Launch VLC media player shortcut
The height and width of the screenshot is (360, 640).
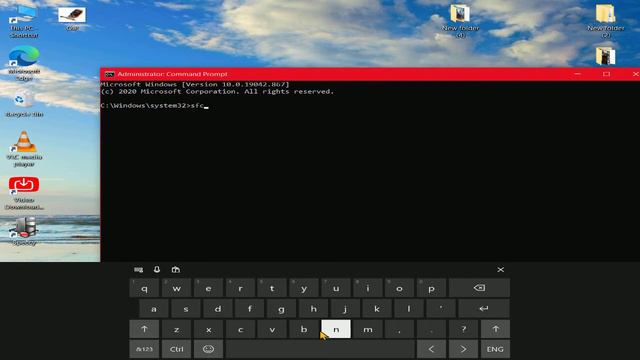pos(24,149)
